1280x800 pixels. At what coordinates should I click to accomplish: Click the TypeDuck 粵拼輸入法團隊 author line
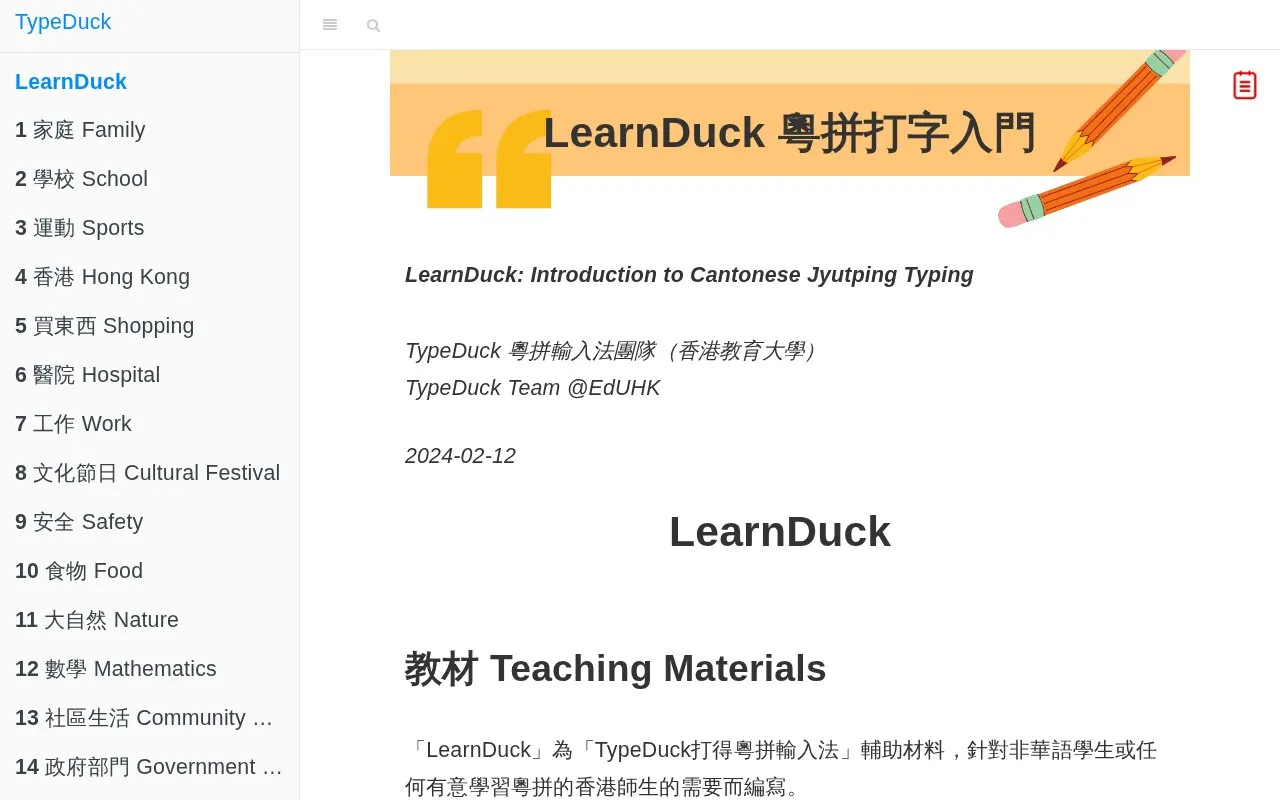611,351
